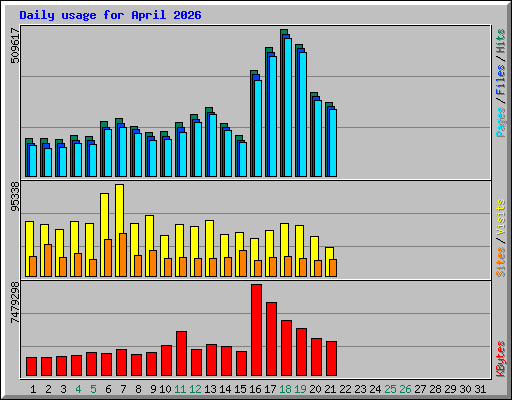This screenshot has width=512, height=400.
Task: Select day 9 on the date axis
Action: (x=153, y=389)
